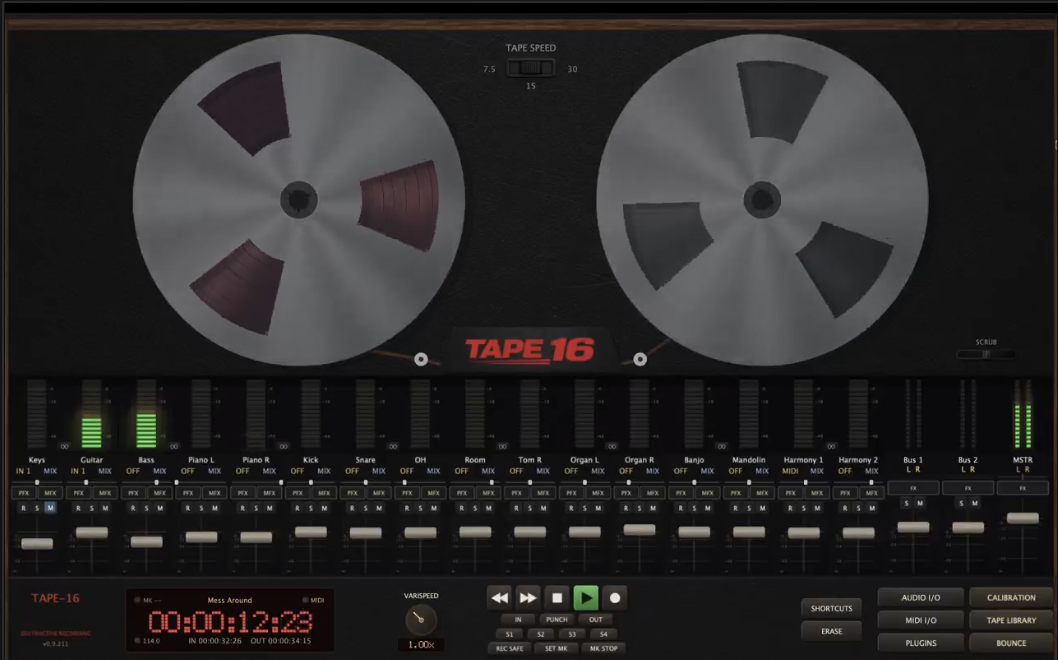Viewport: 1058px width, 660px height.
Task: Click the Guitar track volume fader
Action: coord(92,532)
